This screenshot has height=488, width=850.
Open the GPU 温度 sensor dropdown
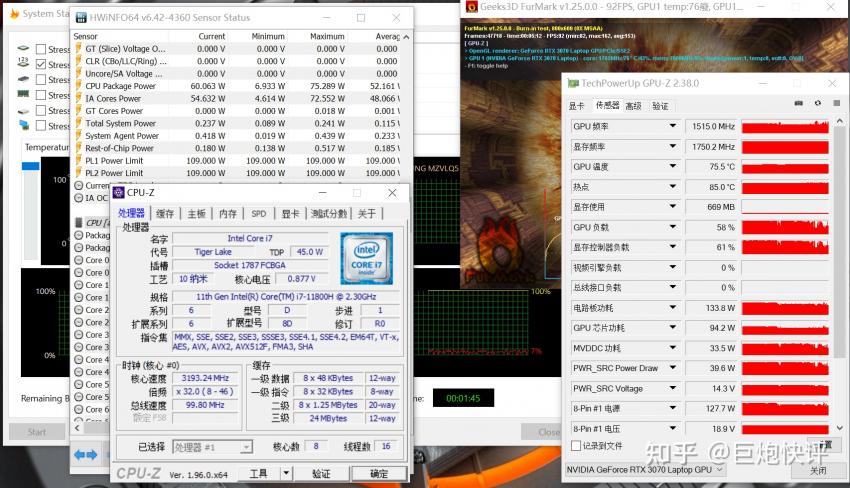click(x=673, y=166)
